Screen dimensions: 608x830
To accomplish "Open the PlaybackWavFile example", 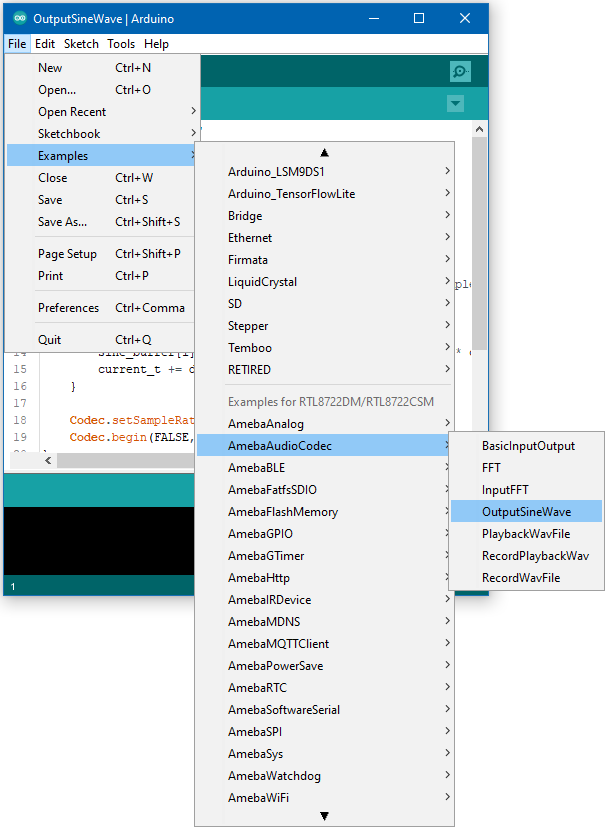I will tap(526, 534).
